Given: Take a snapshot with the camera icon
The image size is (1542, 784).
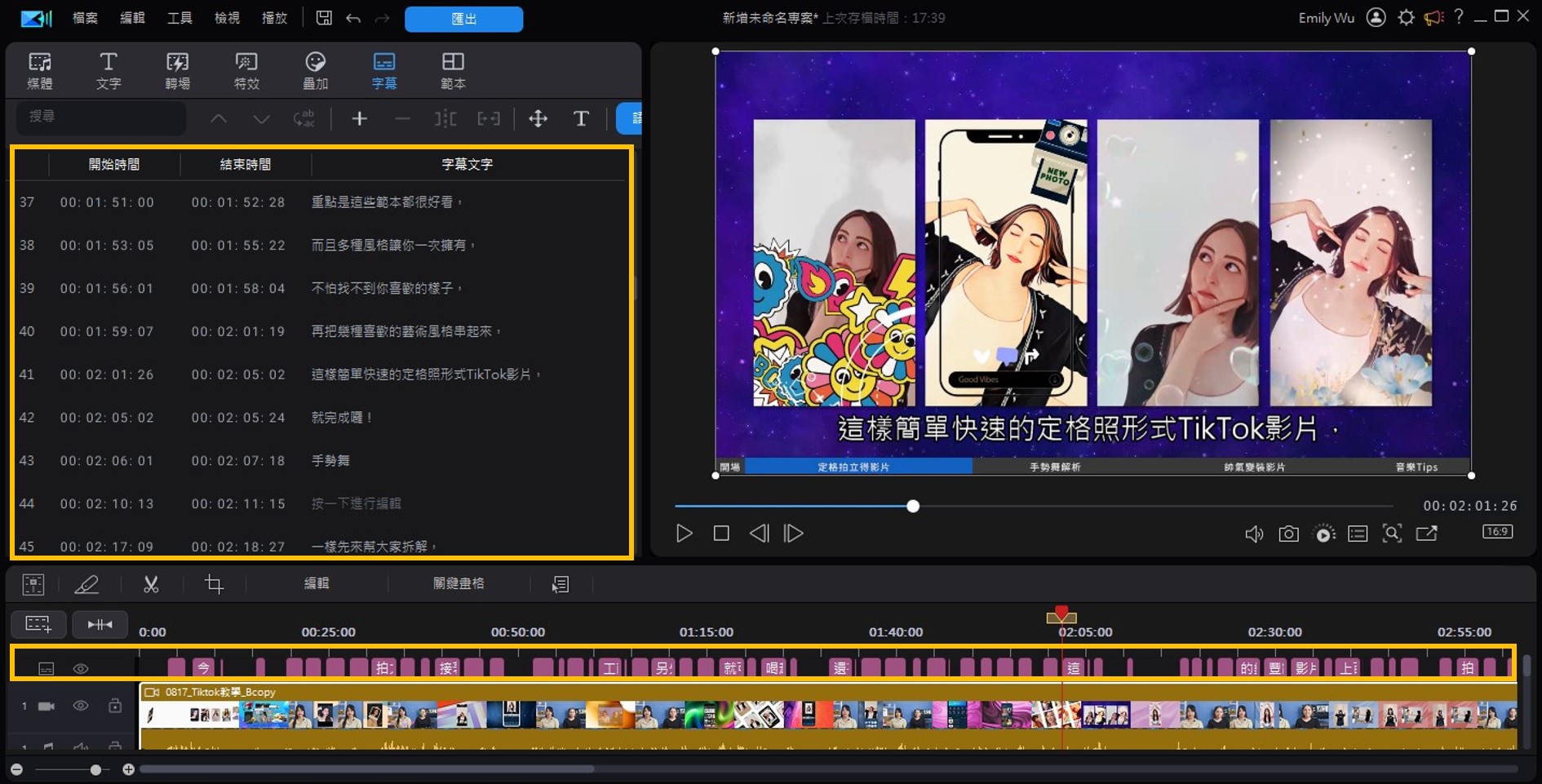Looking at the screenshot, I should (x=1289, y=533).
